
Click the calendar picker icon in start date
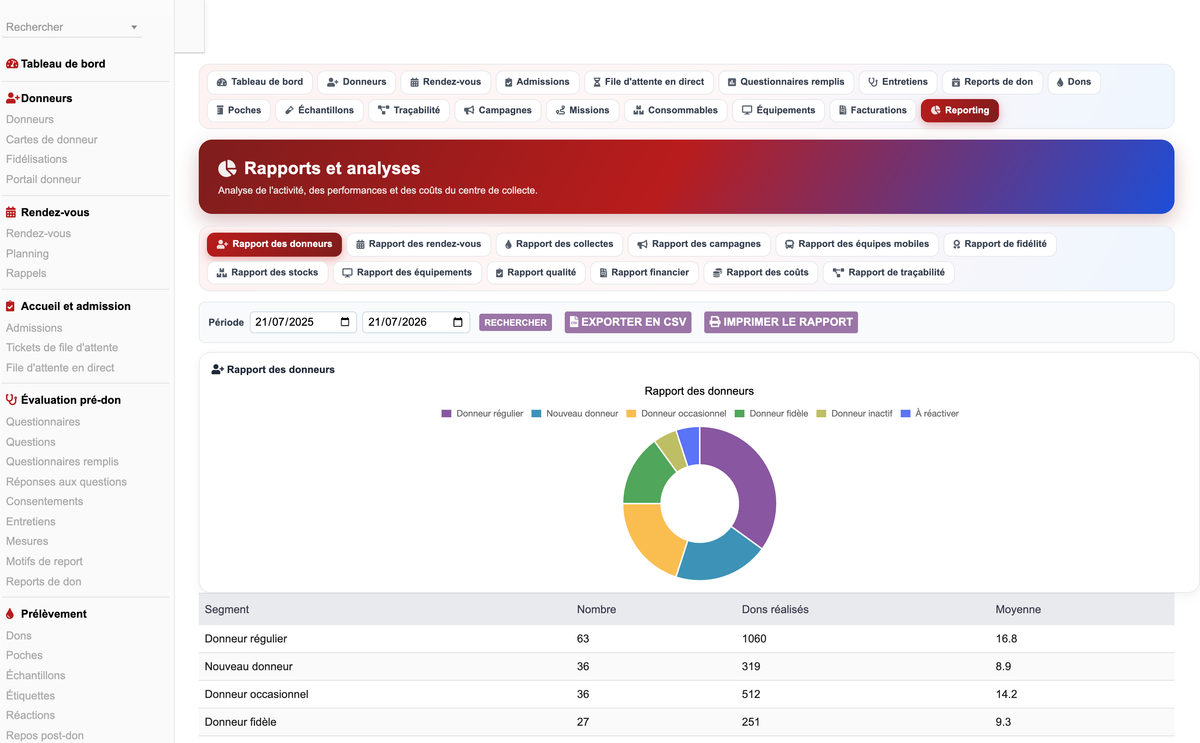[346, 322]
